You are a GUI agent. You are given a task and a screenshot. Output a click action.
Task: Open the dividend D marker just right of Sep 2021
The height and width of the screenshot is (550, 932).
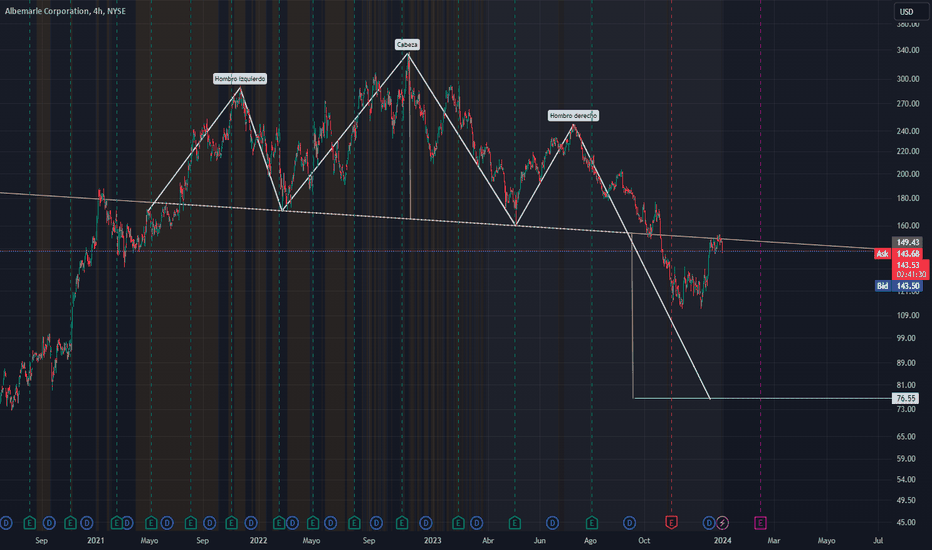point(210,523)
